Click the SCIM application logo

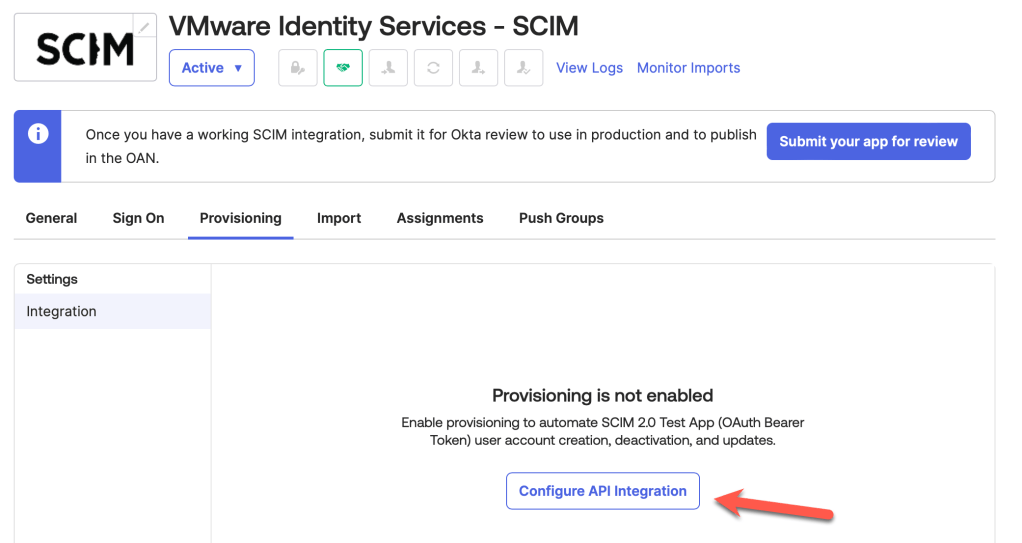coord(85,48)
